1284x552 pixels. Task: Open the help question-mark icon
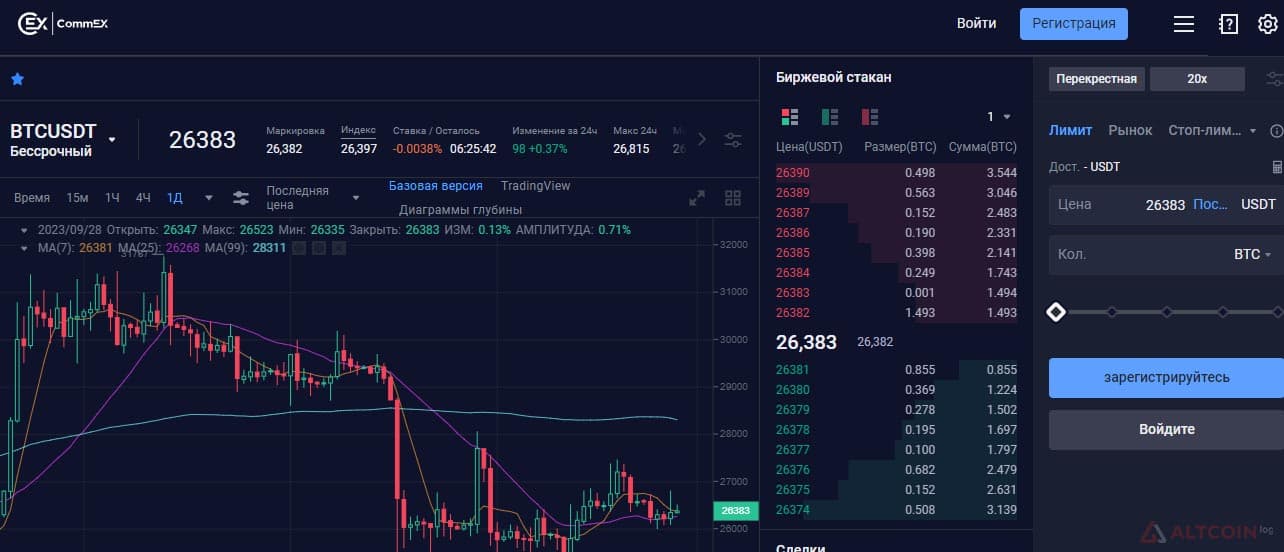click(1228, 24)
